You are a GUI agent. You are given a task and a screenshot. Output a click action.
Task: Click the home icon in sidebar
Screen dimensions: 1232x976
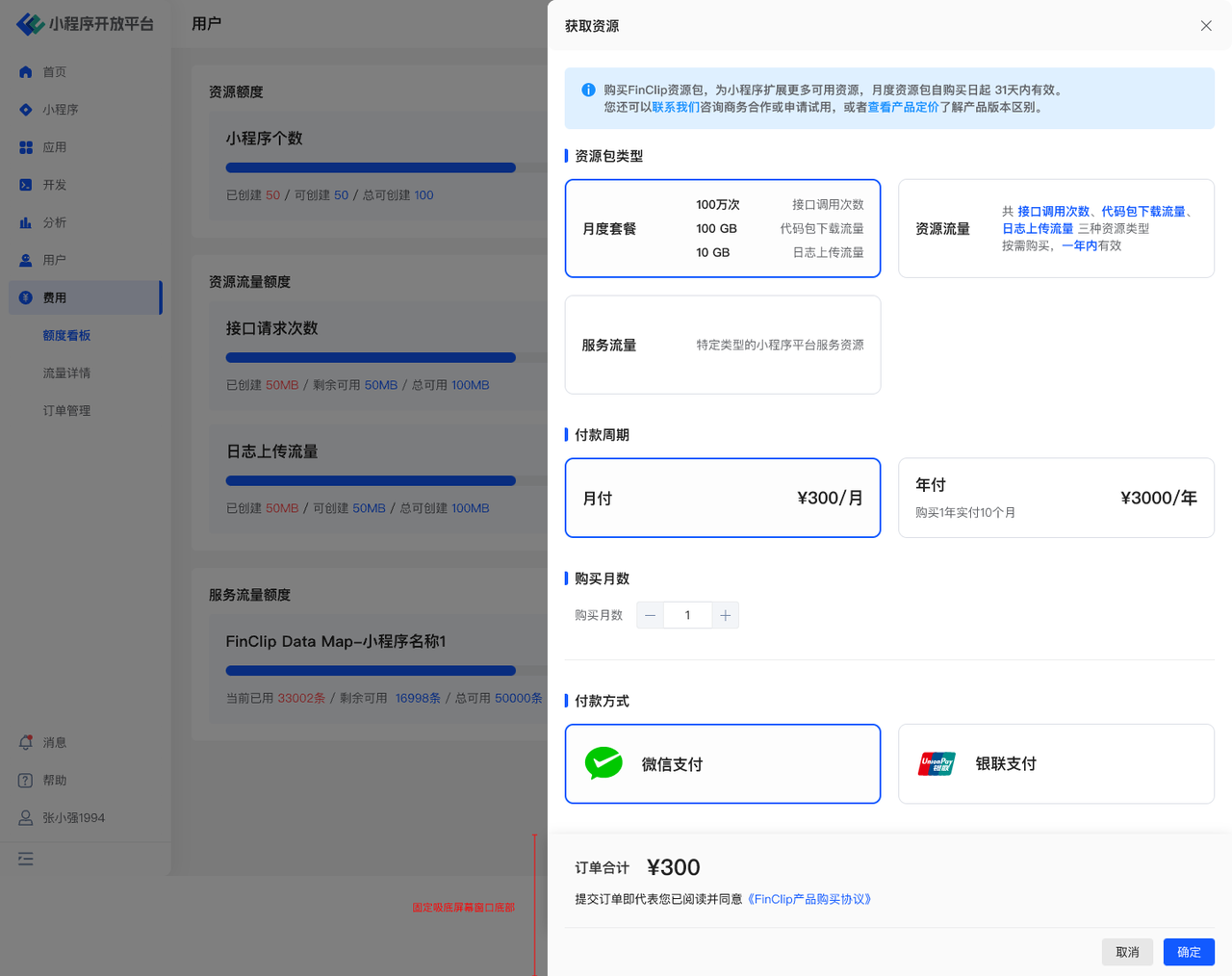click(26, 72)
